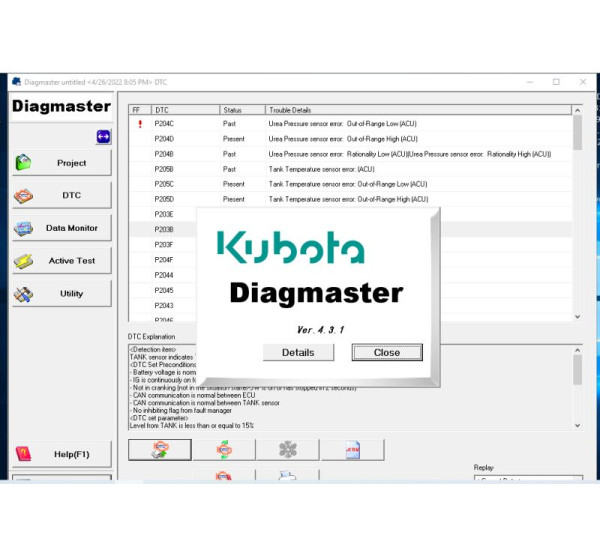
Task: Open the DTC section in sidebar
Action: pos(61,195)
